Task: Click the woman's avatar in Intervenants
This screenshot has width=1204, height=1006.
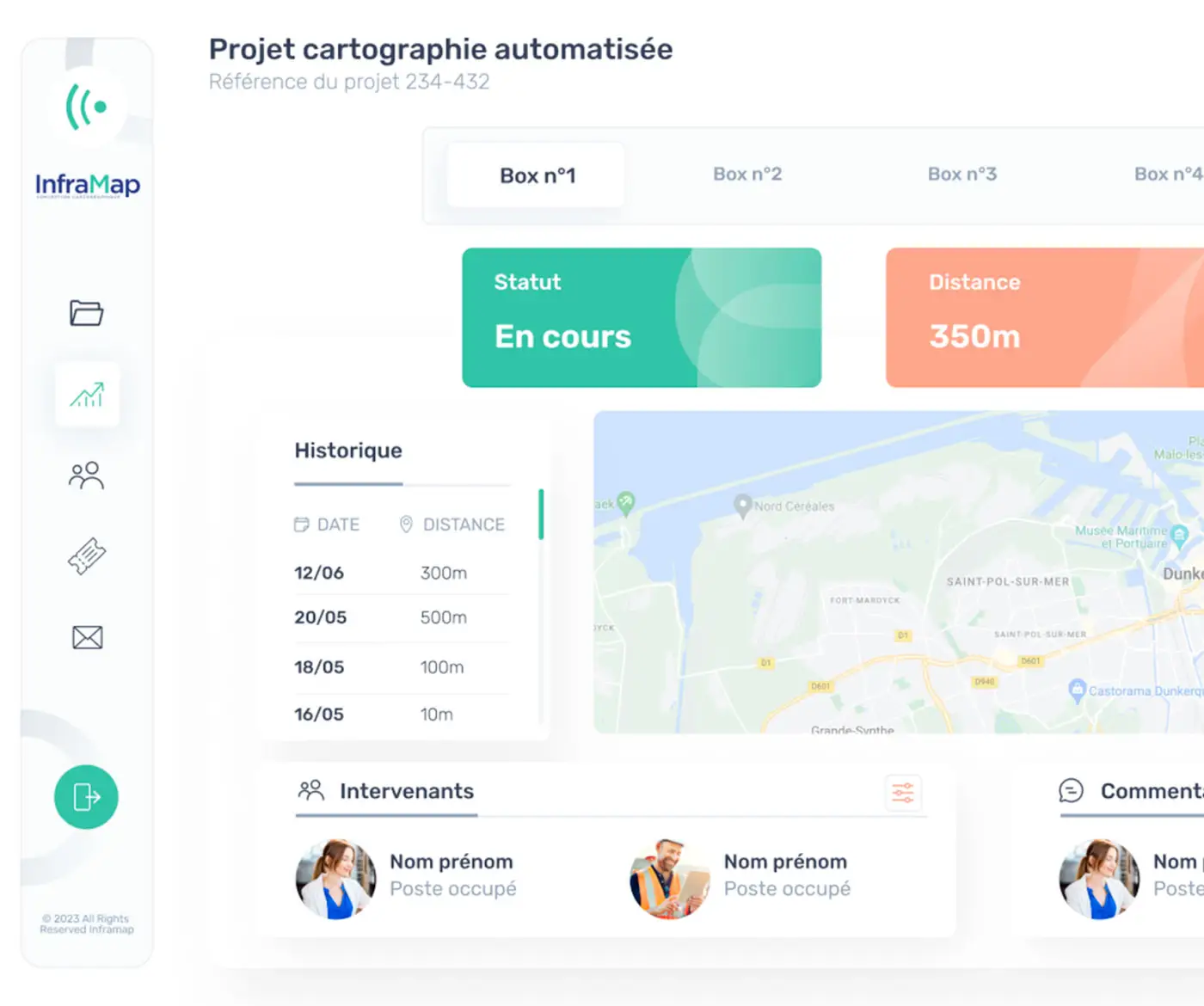Action: (335, 879)
